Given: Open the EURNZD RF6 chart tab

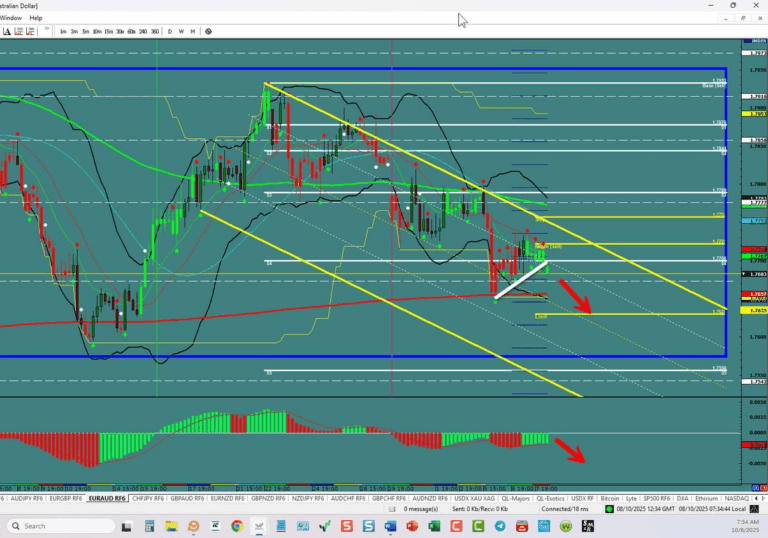Looking at the screenshot, I should pyautogui.click(x=227, y=498).
